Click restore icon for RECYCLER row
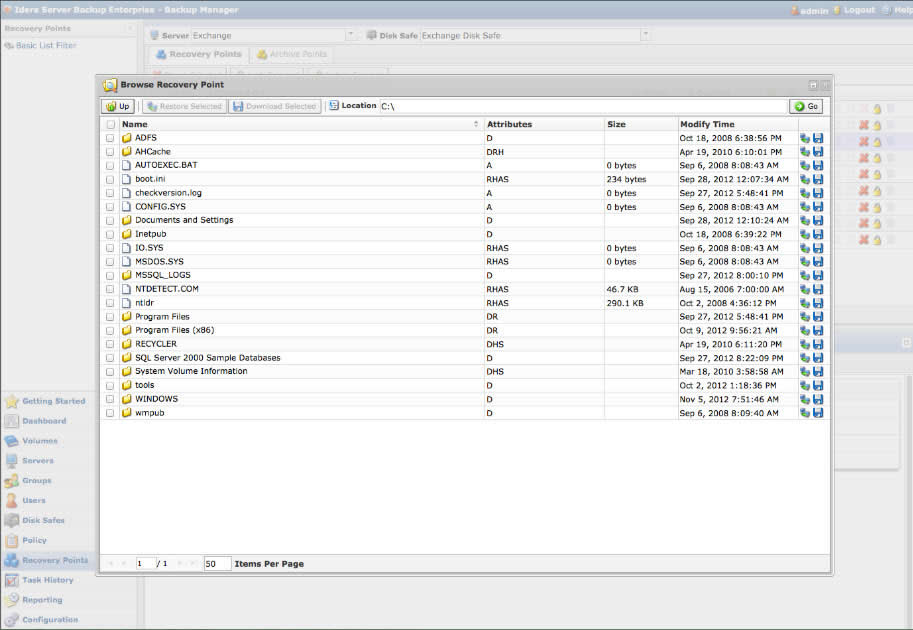This screenshot has height=630, width=913. [805, 344]
